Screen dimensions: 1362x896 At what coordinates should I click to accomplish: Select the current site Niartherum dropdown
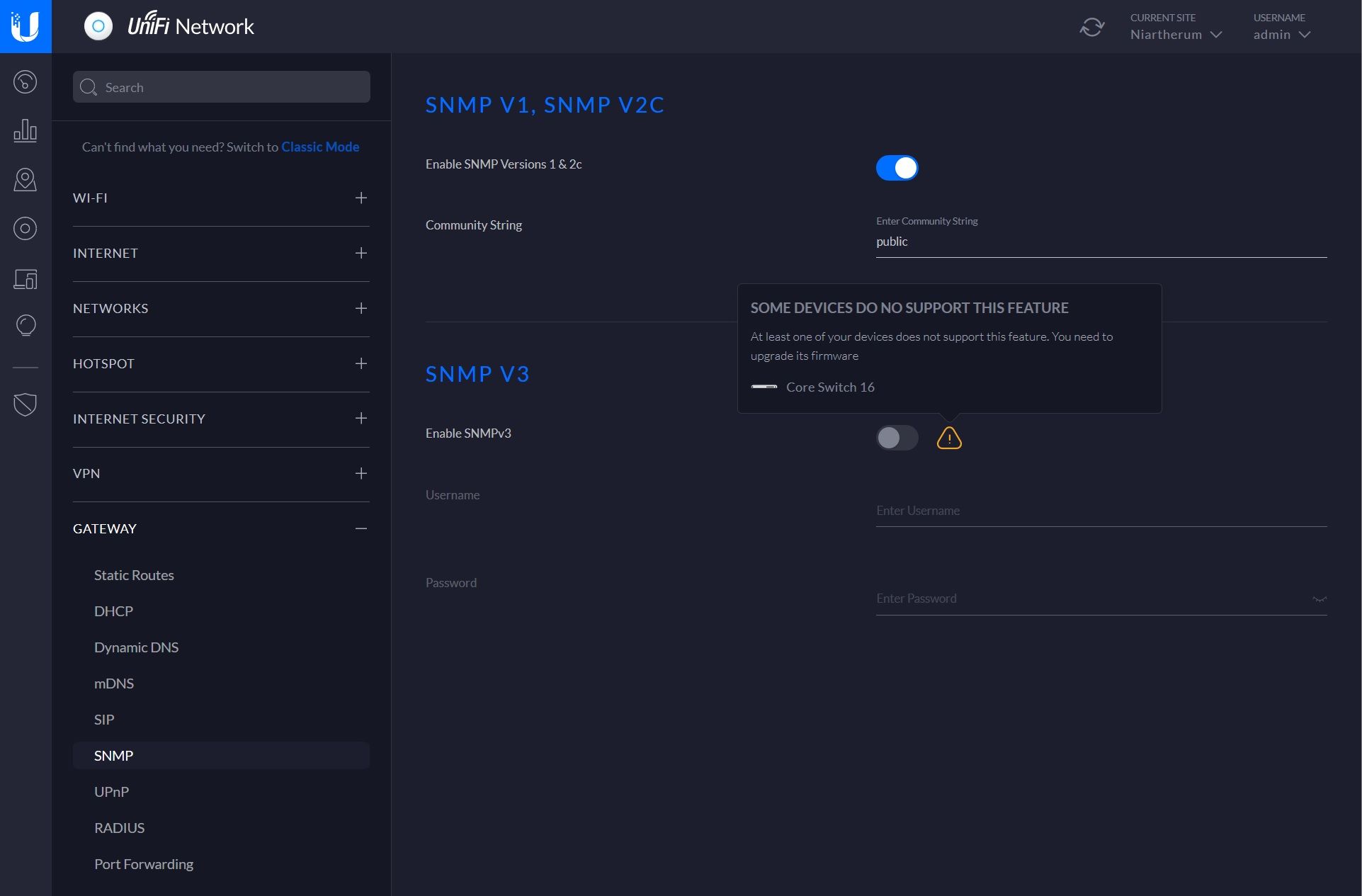tap(1175, 34)
